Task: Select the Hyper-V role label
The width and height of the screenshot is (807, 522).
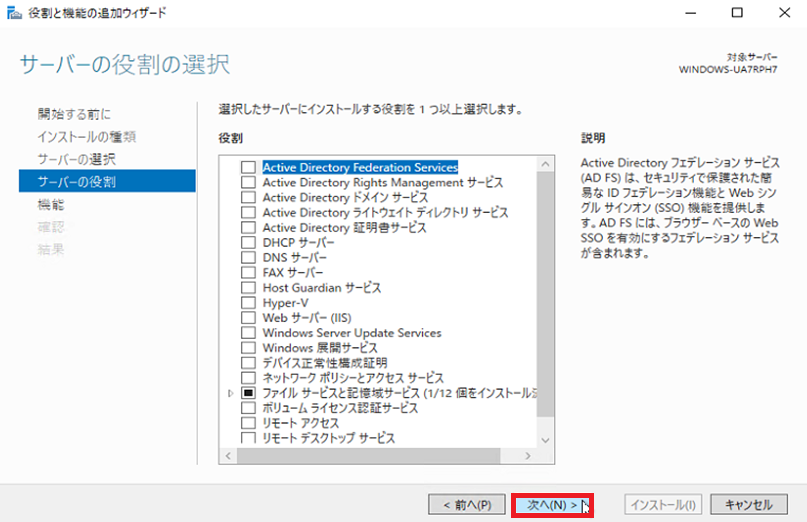Action: 285,303
